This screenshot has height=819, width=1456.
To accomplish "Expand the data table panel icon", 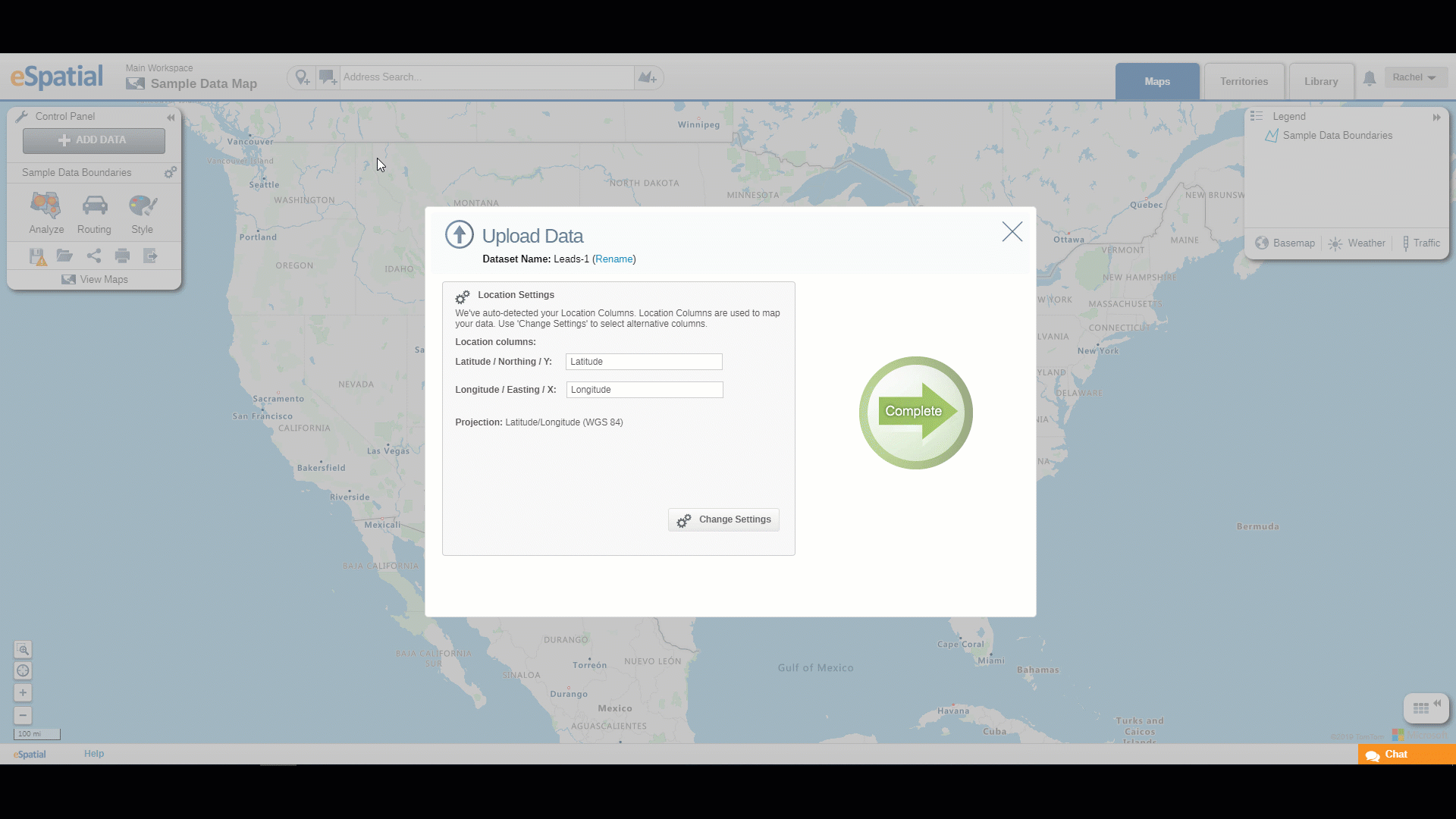I will 1426,708.
